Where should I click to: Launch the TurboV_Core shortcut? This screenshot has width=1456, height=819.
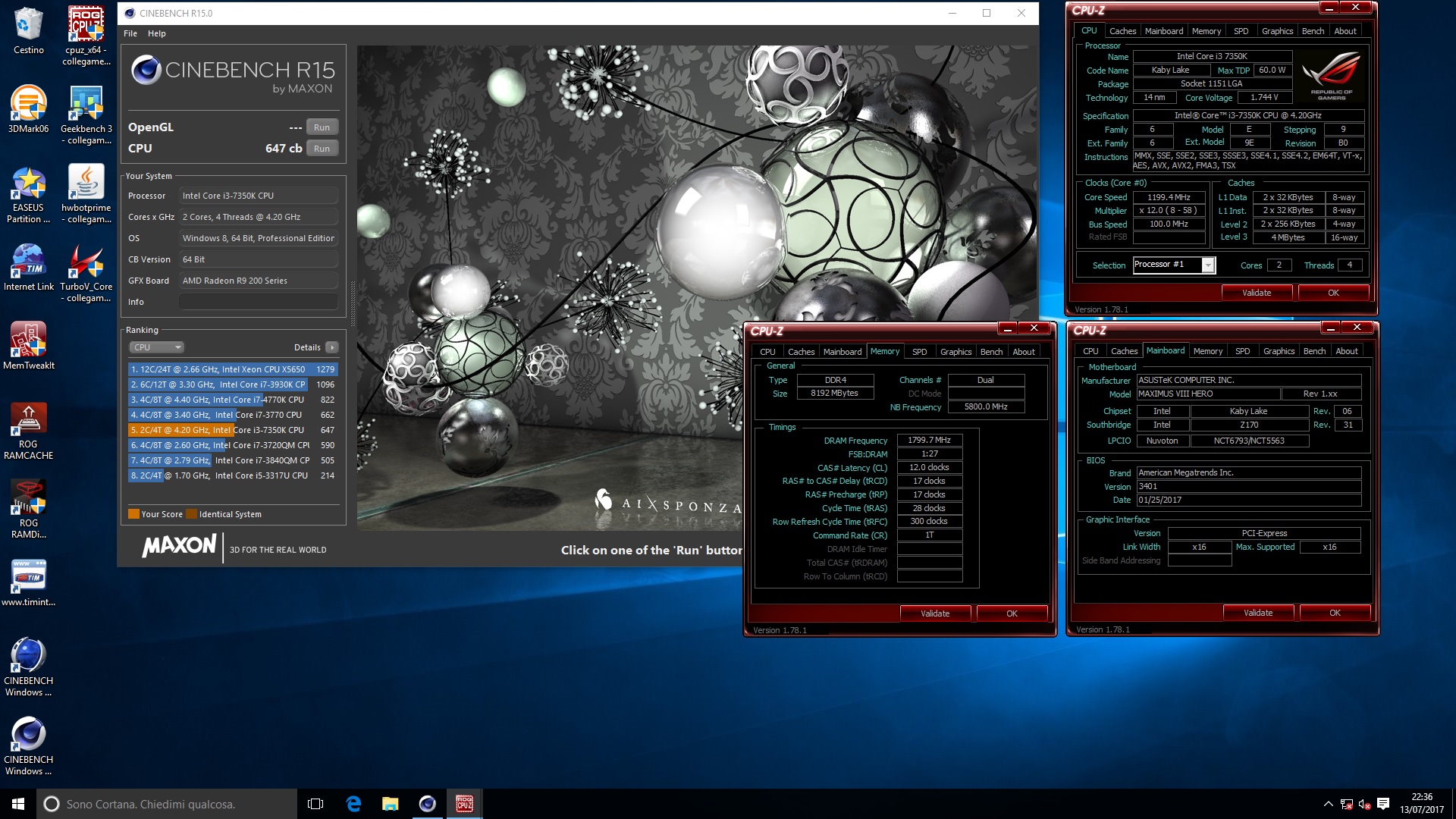coord(86,273)
